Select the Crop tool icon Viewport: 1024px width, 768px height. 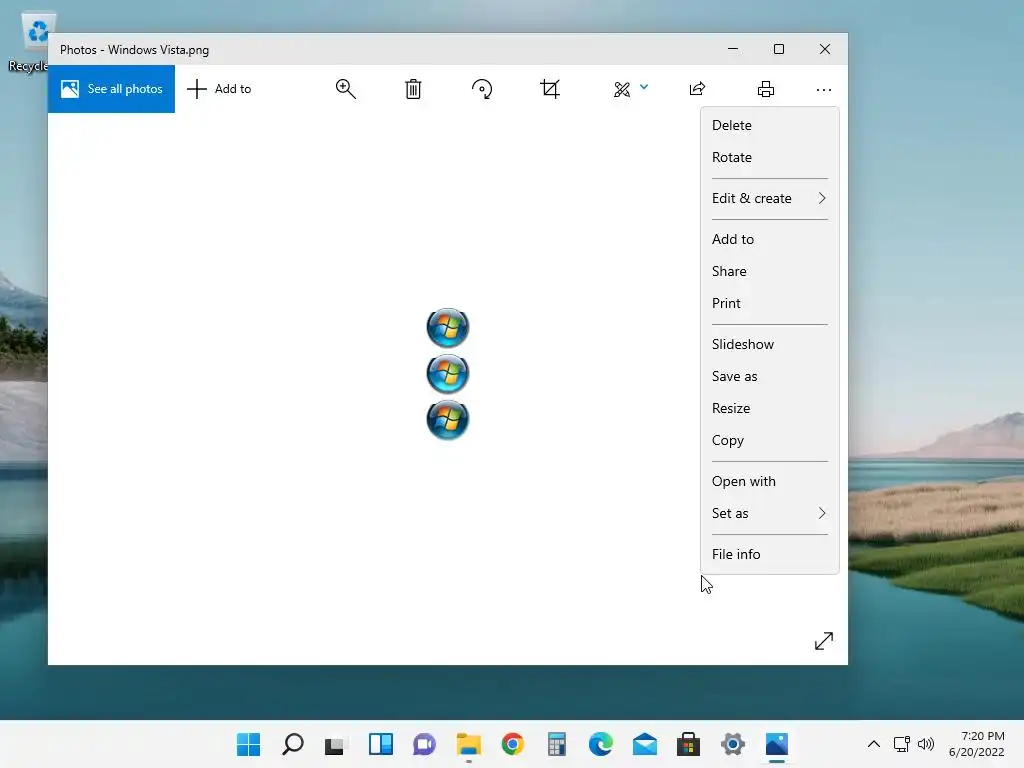550,89
